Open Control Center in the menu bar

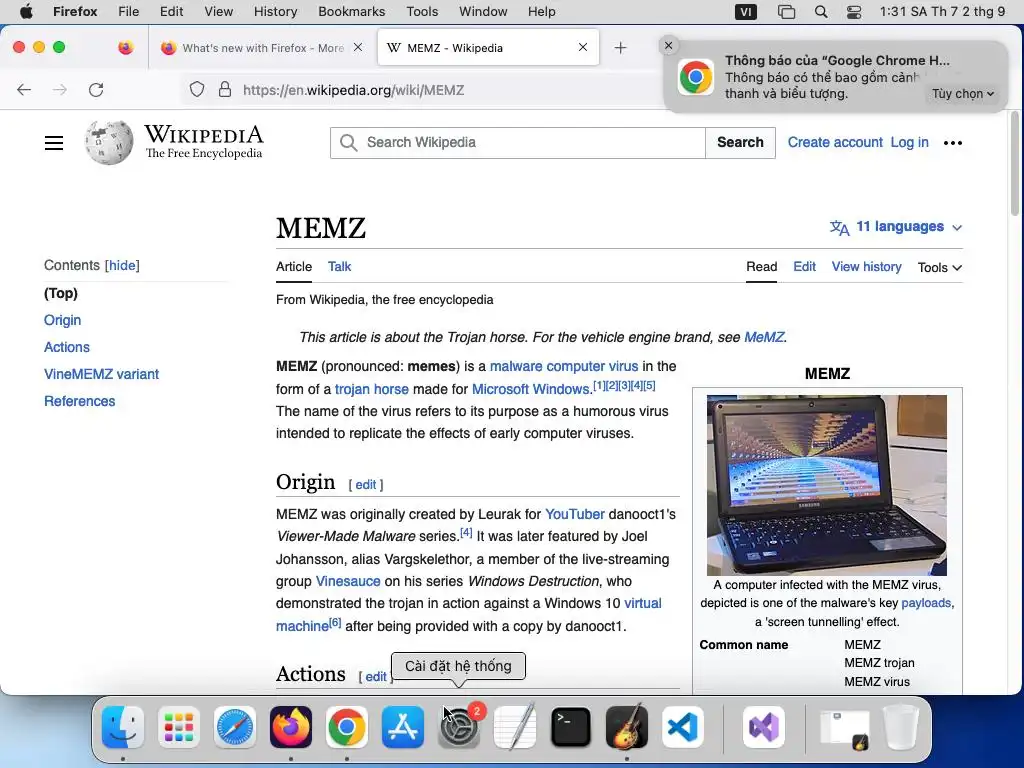pyautogui.click(x=854, y=12)
